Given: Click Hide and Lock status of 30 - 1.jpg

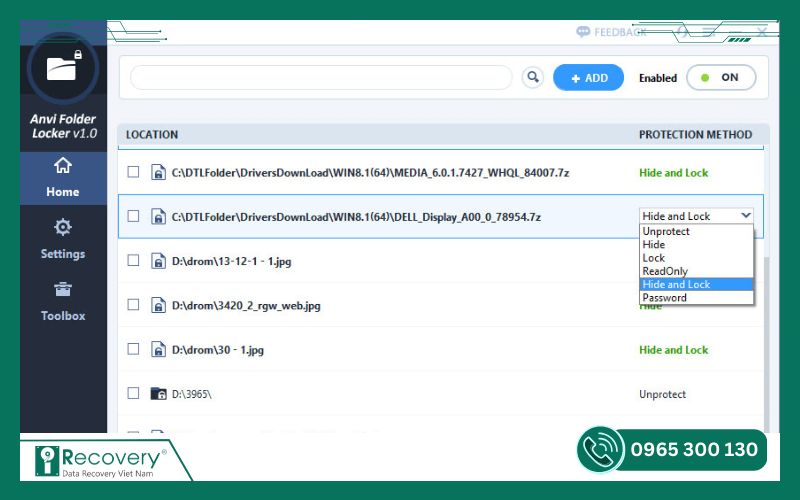Looking at the screenshot, I should (673, 350).
